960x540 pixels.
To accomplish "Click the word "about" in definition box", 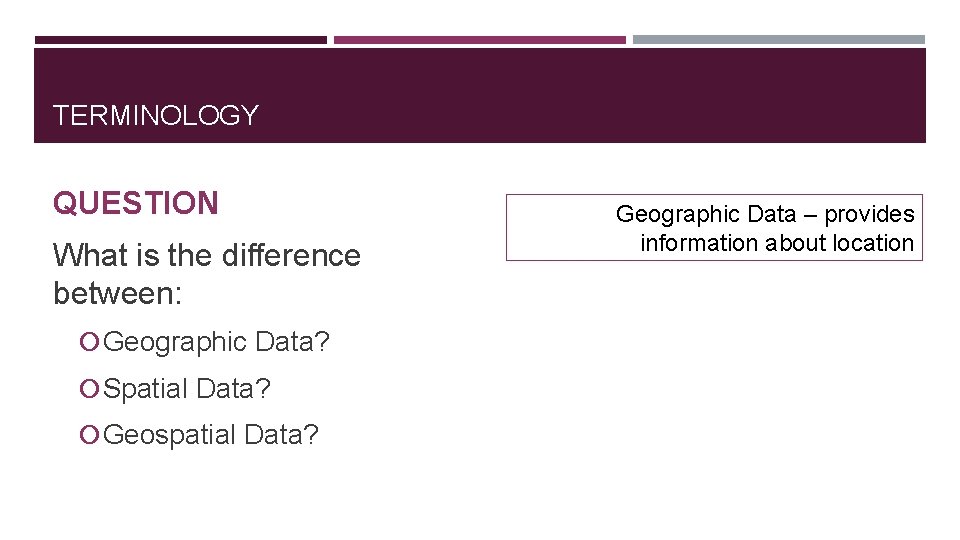I will [796, 243].
